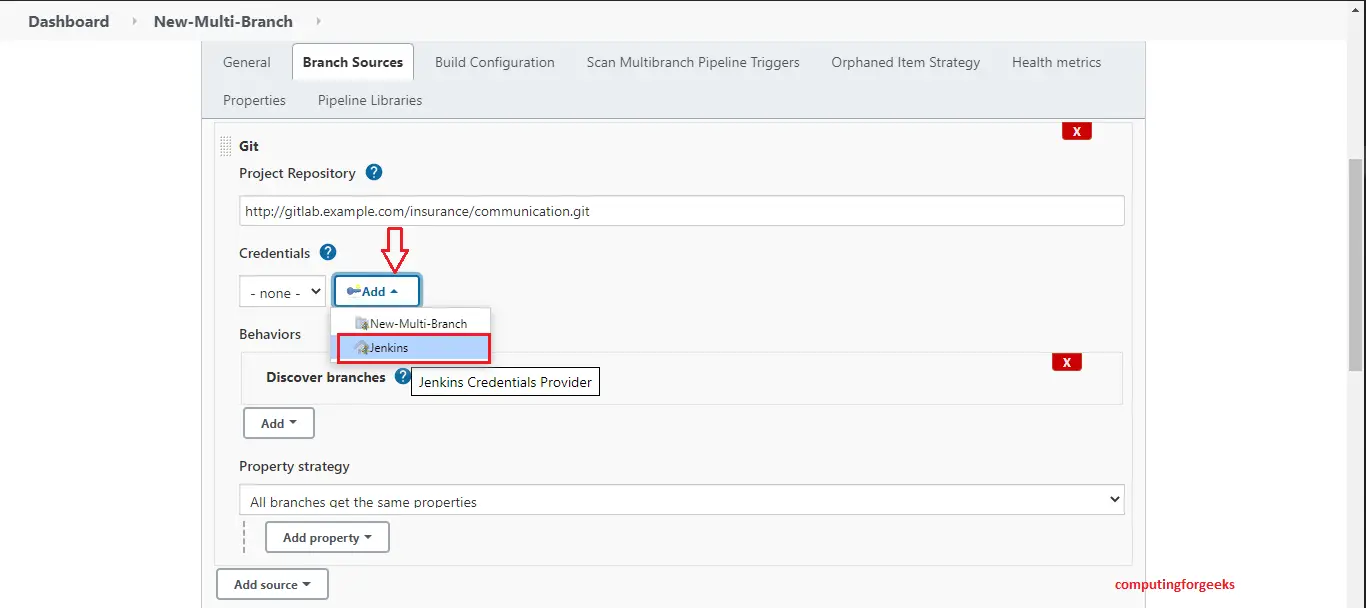The width and height of the screenshot is (1366, 608).
Task: Remove Discover branches behavior with red X
Action: pyautogui.click(x=1066, y=362)
